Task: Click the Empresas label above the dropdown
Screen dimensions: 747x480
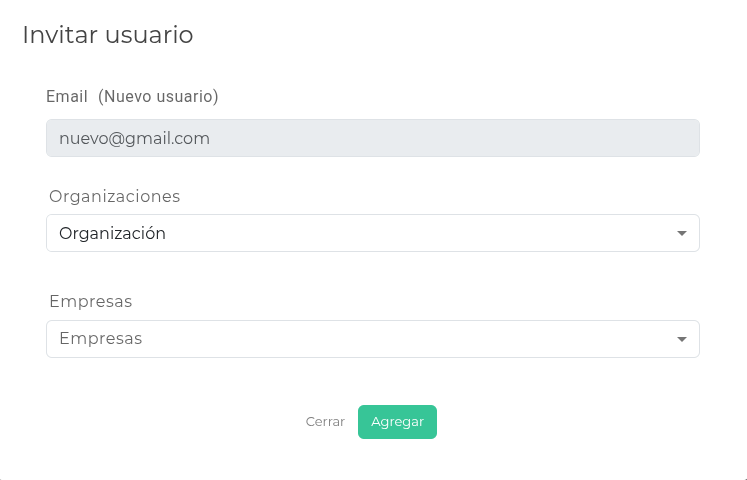Action: [90, 301]
